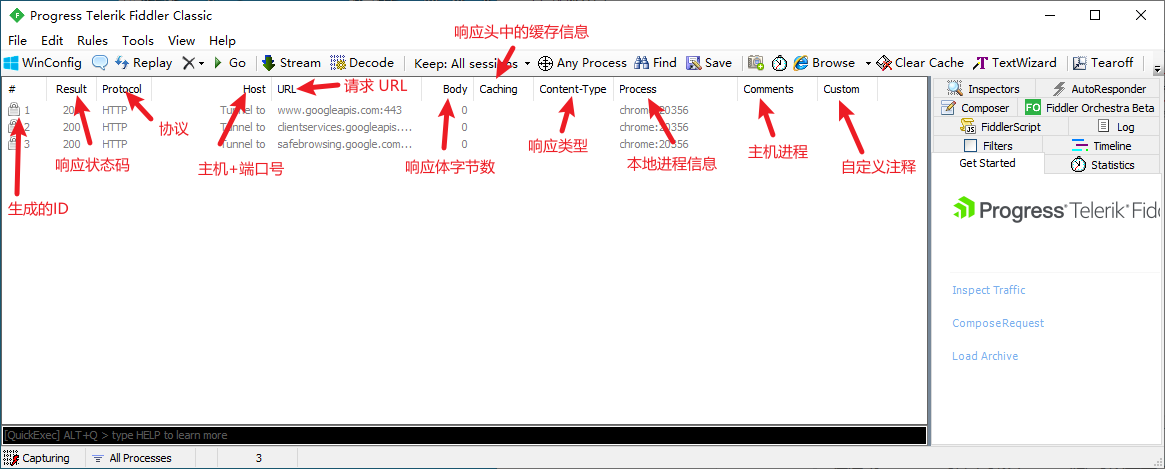Sort by the Result column header

tap(71, 89)
